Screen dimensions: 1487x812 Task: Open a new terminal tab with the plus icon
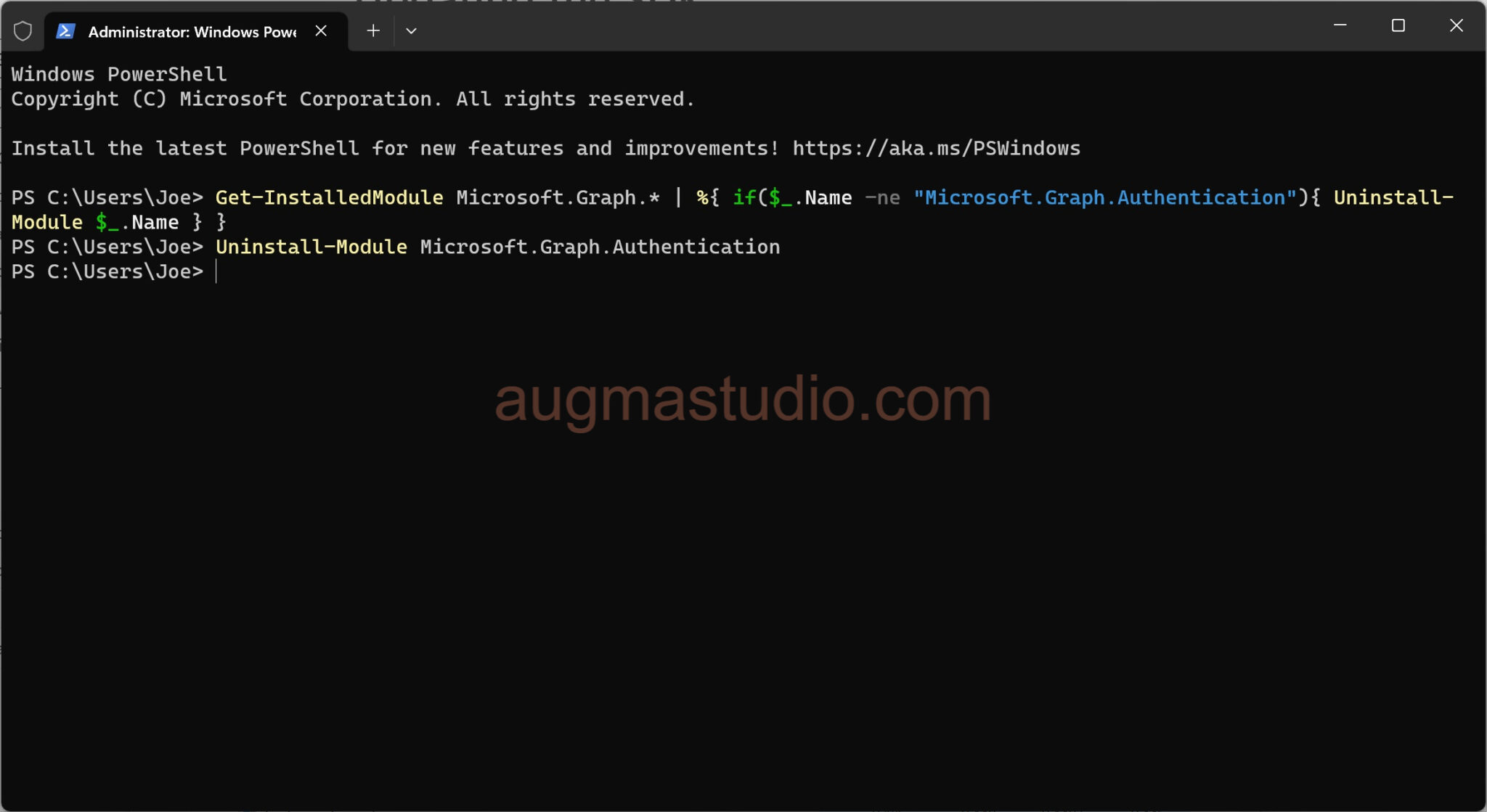pyautogui.click(x=372, y=30)
